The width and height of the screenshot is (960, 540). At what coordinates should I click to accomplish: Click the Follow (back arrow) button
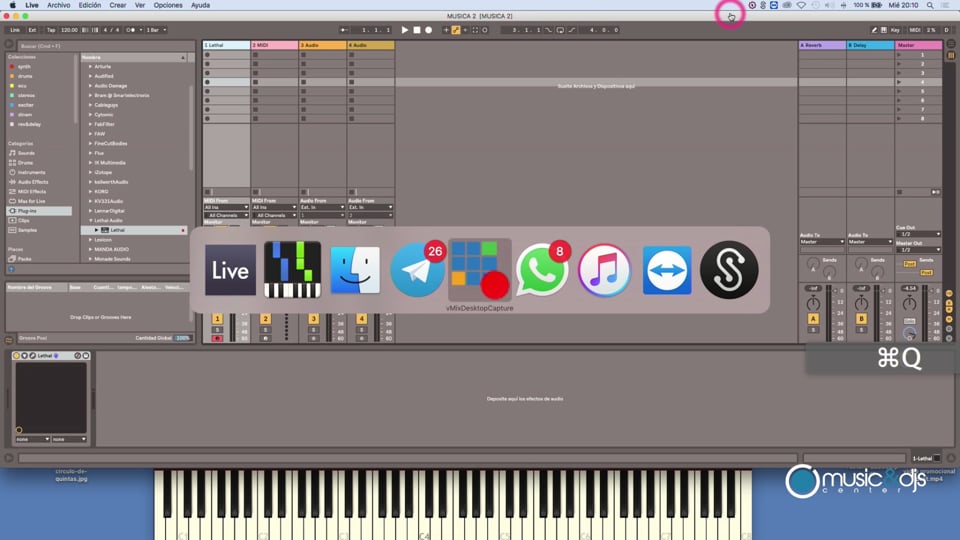tap(344, 30)
